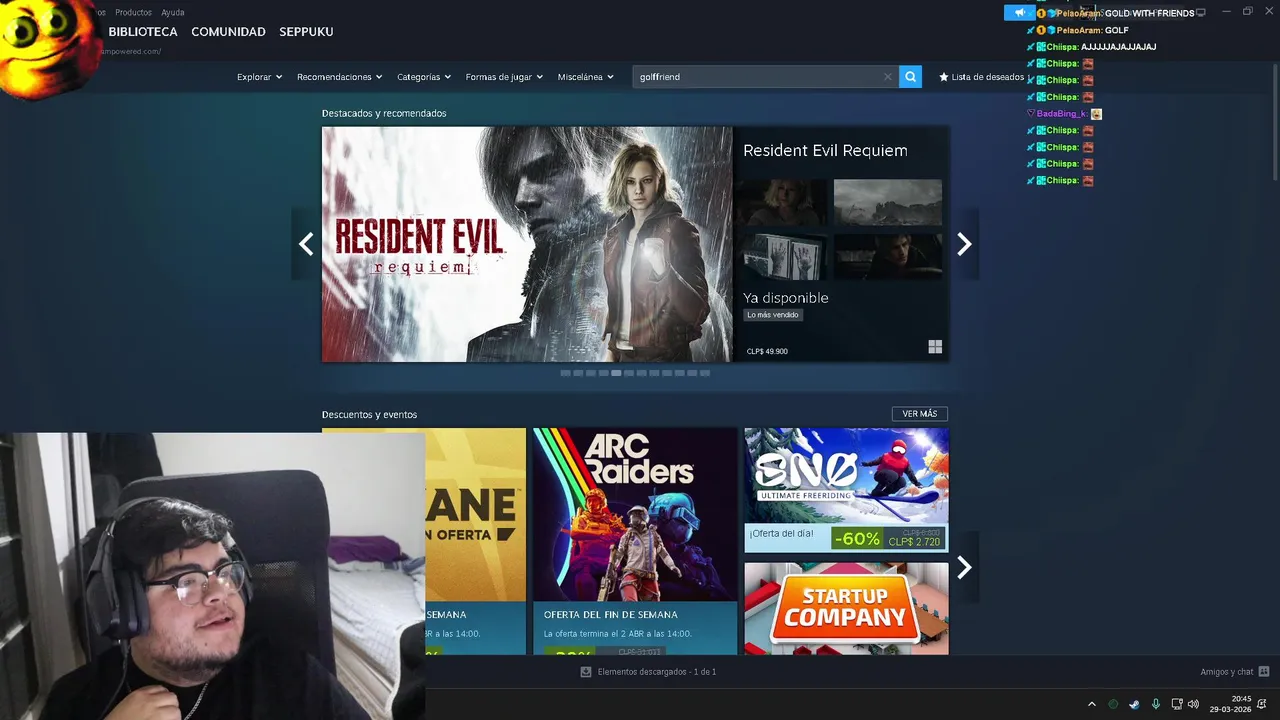The height and width of the screenshot is (720, 1280).
Task: Preview bottom-right Resident Evil screenshot thumbnail
Action: coord(888,257)
